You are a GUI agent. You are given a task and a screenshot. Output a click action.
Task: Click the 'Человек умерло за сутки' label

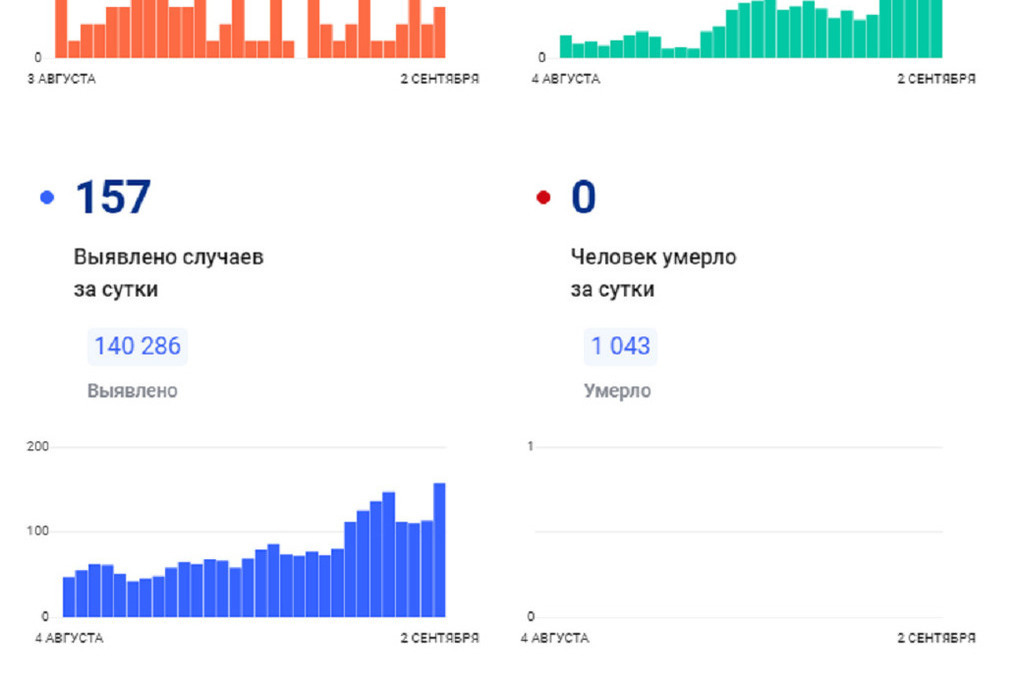(654, 273)
